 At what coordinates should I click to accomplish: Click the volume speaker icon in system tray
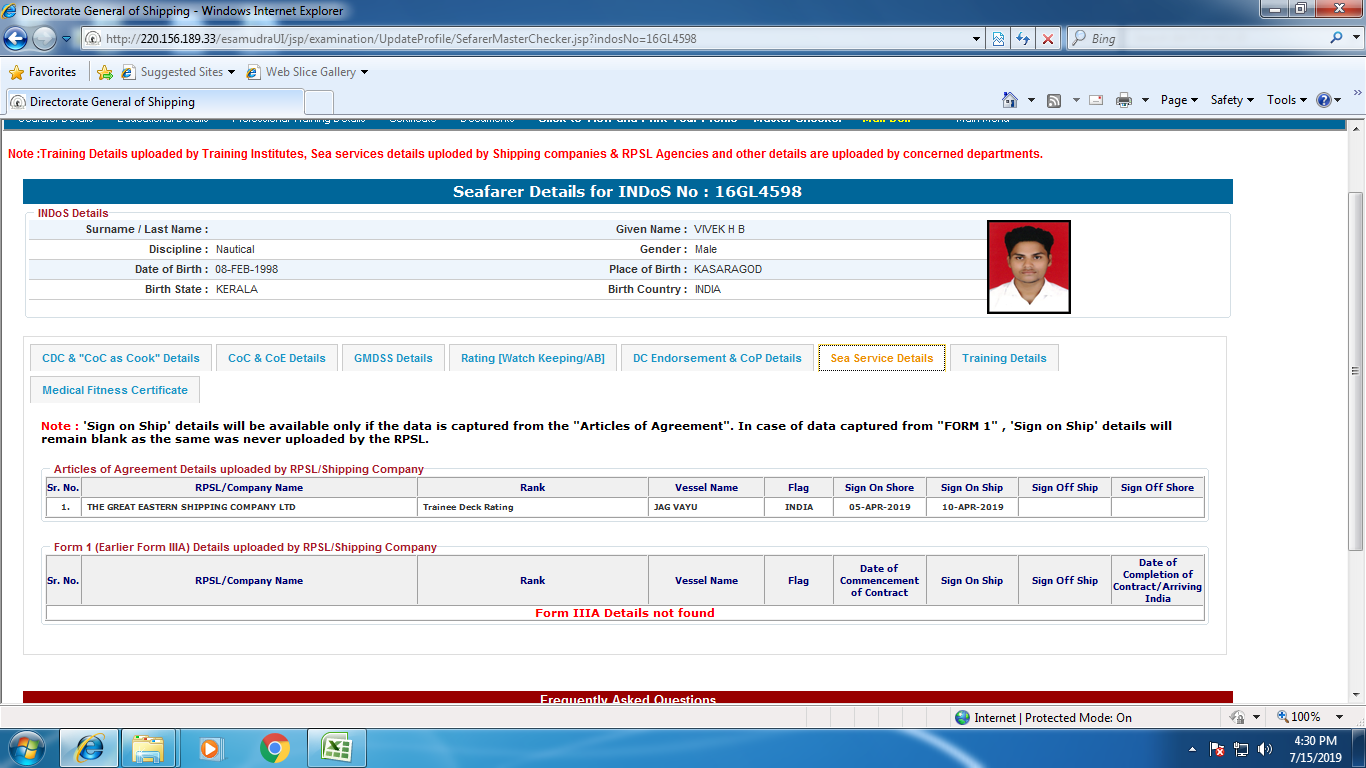click(x=1265, y=748)
